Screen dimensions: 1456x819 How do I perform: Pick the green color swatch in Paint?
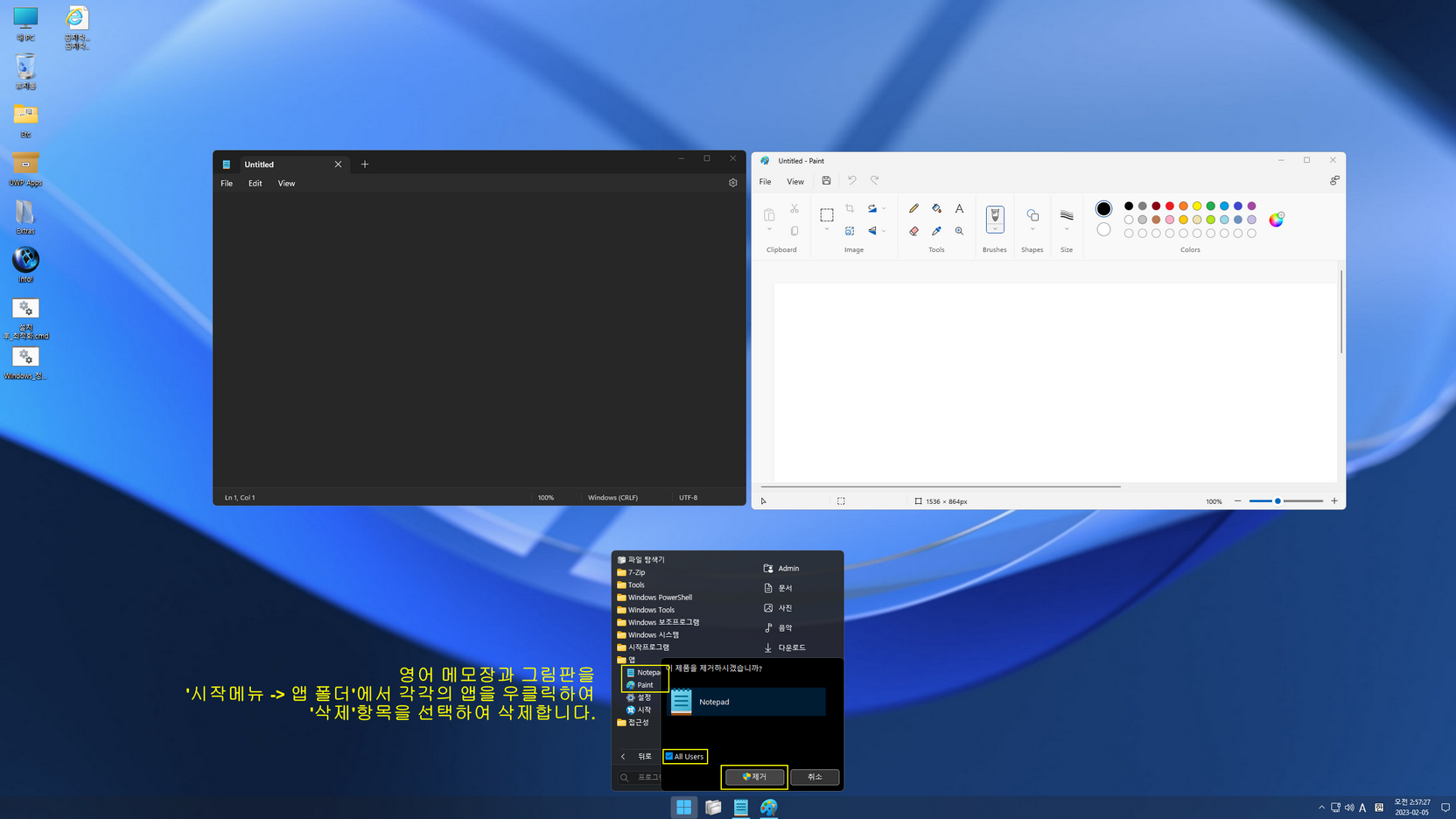1210,206
